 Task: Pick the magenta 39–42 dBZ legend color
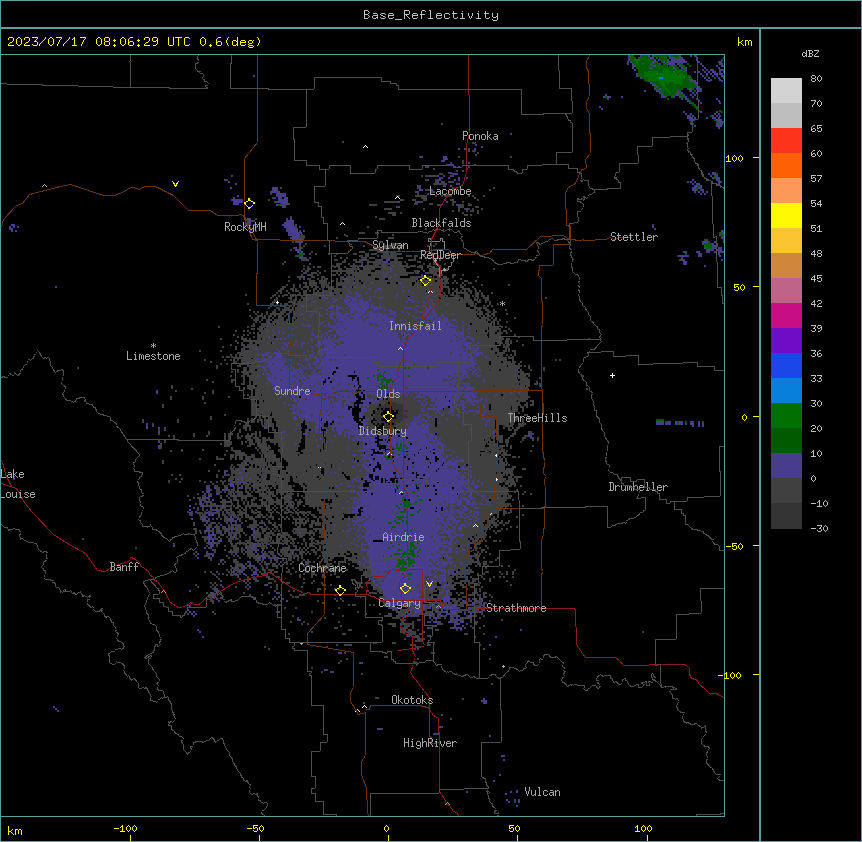click(x=786, y=315)
